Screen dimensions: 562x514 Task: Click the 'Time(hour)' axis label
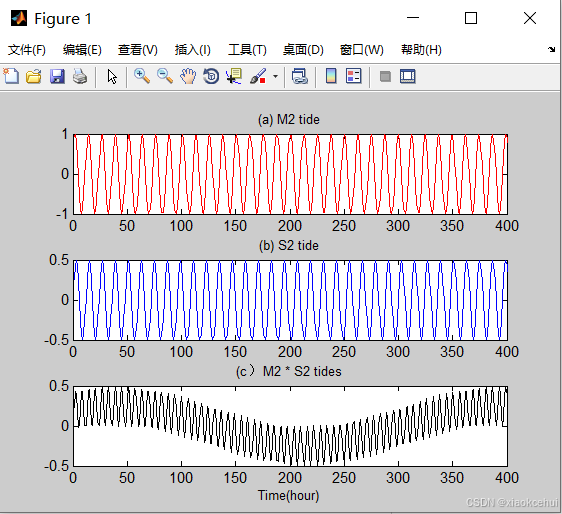[x=289, y=495]
